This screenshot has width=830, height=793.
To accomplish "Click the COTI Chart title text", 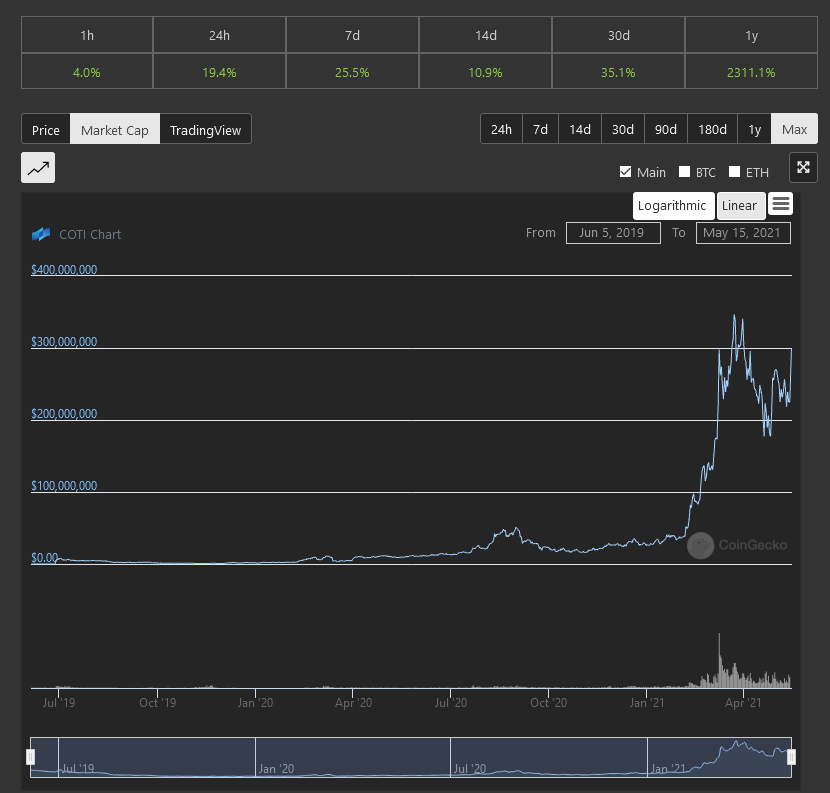I will 90,235.
